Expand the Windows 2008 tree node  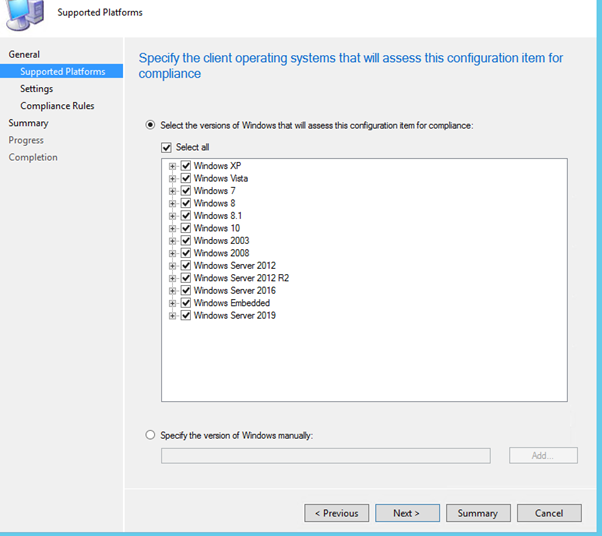pos(172,253)
